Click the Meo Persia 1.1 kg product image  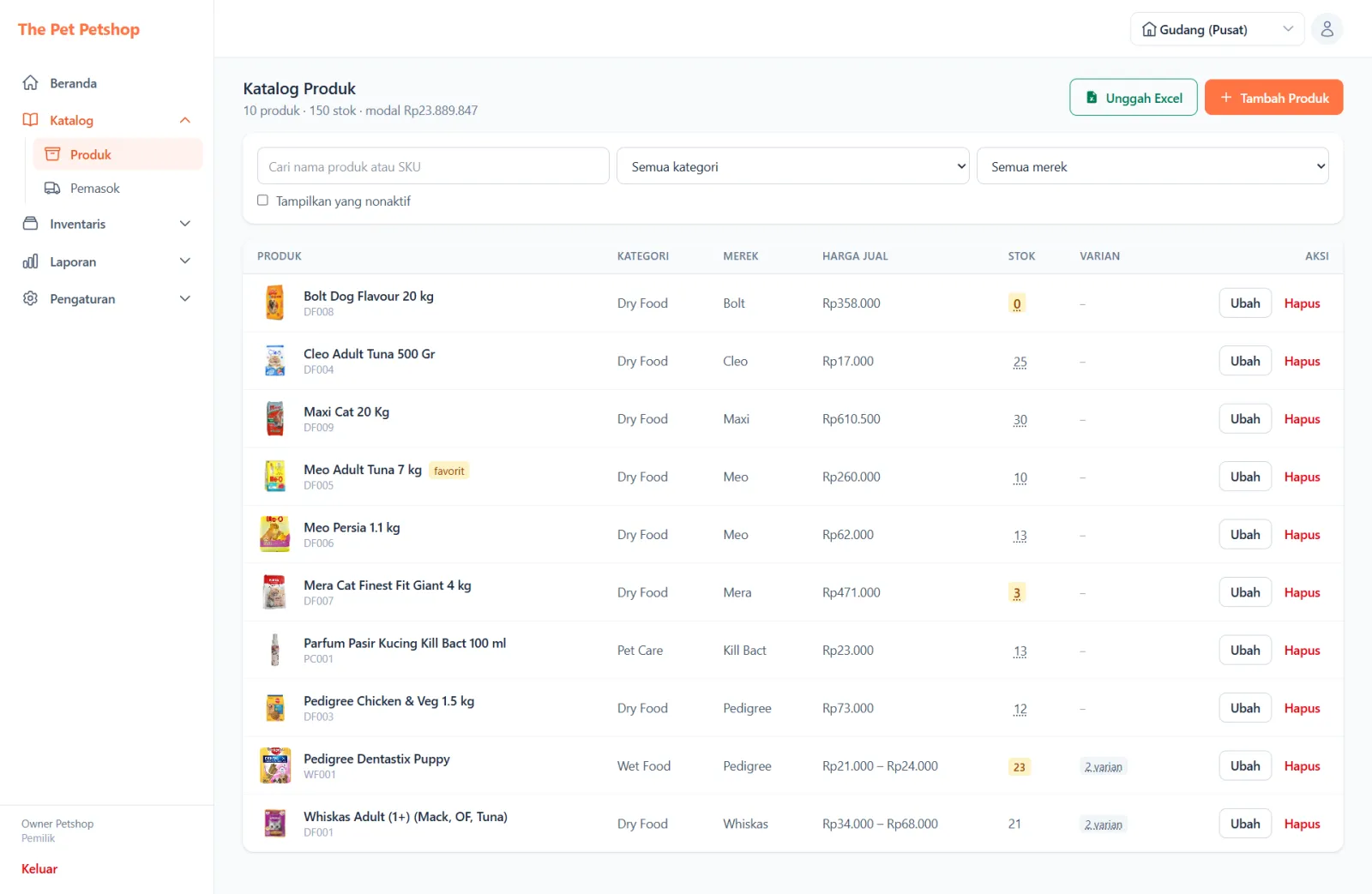(x=275, y=535)
